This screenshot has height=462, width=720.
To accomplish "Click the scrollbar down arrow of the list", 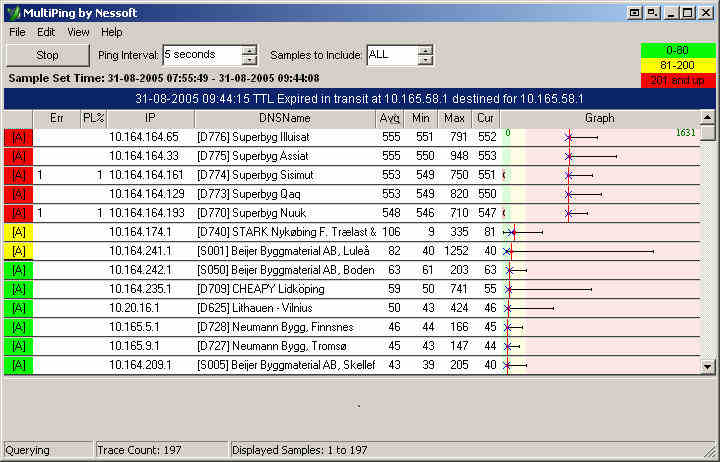I will (x=708, y=366).
